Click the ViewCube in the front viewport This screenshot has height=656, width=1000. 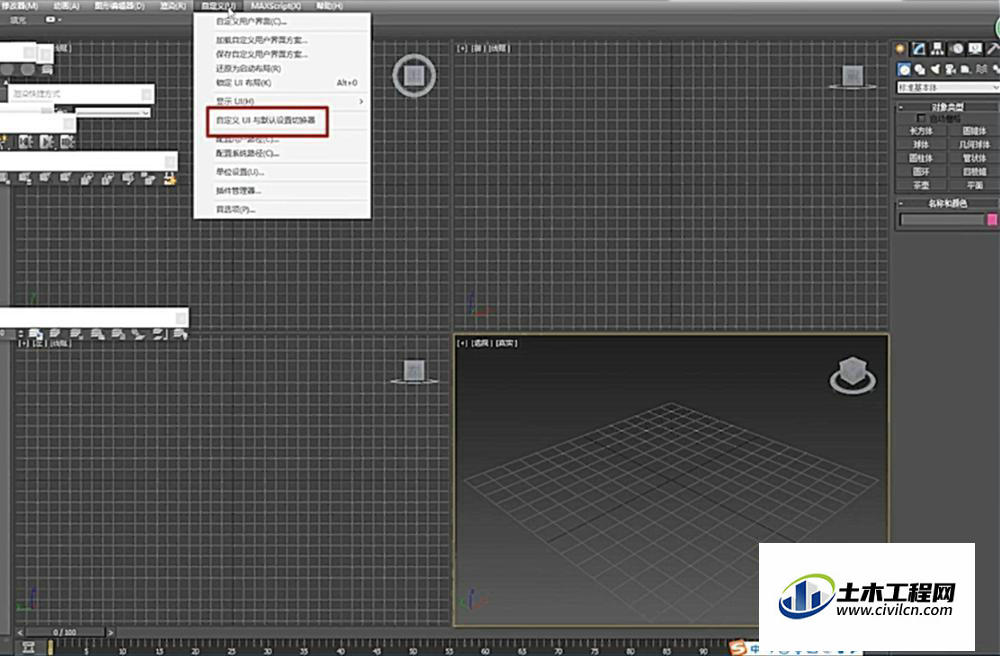[x=853, y=77]
